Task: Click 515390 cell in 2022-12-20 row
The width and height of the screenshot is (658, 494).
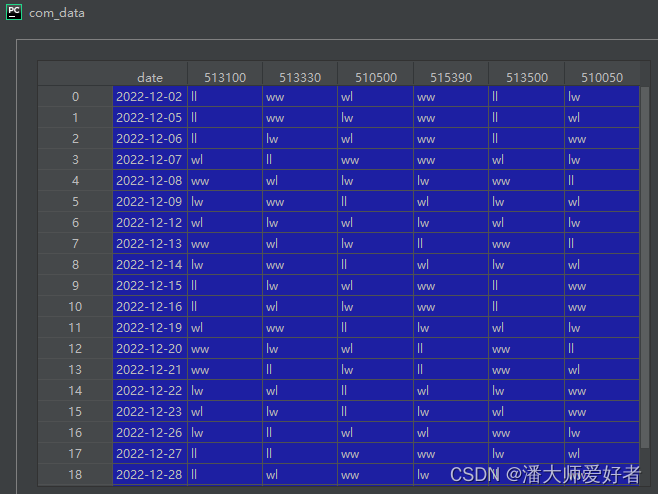Action: pyautogui.click(x=452, y=348)
